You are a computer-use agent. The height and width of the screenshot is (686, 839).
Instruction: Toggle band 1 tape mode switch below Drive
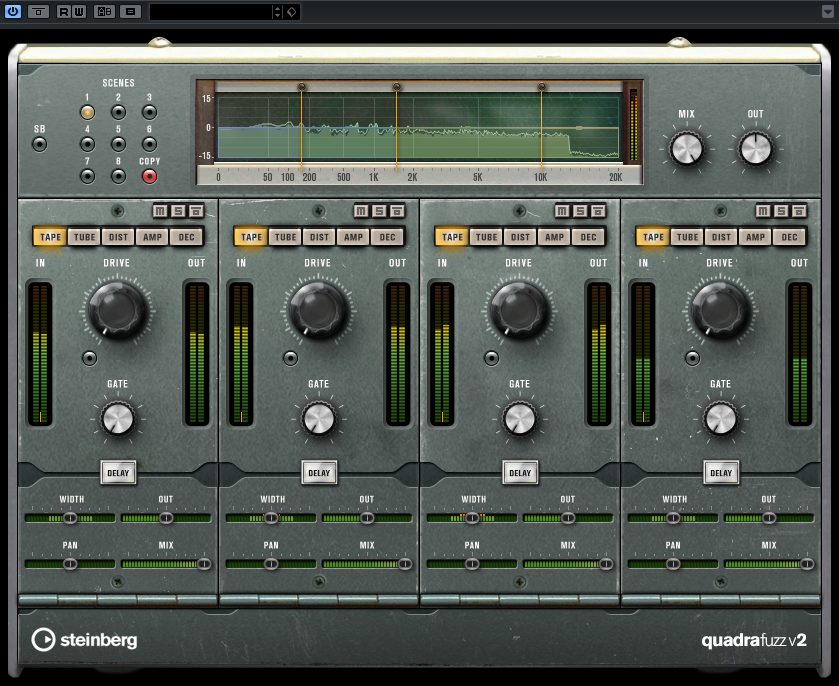(89, 358)
